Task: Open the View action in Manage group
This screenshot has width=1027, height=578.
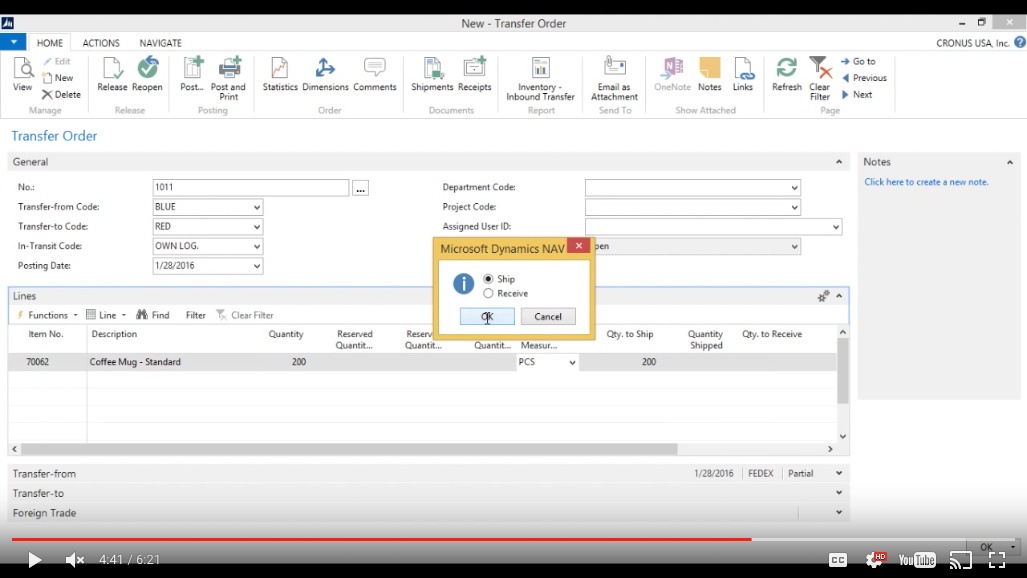Action: point(22,74)
